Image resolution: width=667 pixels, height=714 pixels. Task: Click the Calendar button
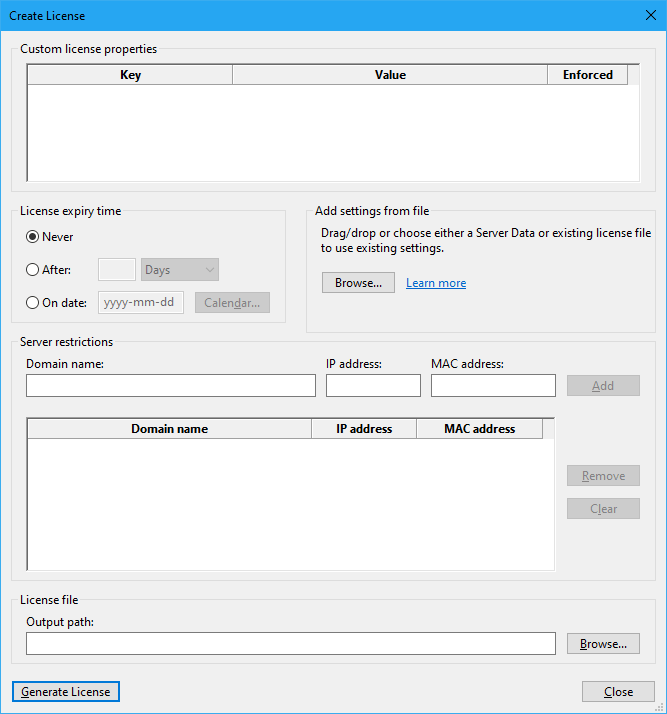[x=232, y=303]
